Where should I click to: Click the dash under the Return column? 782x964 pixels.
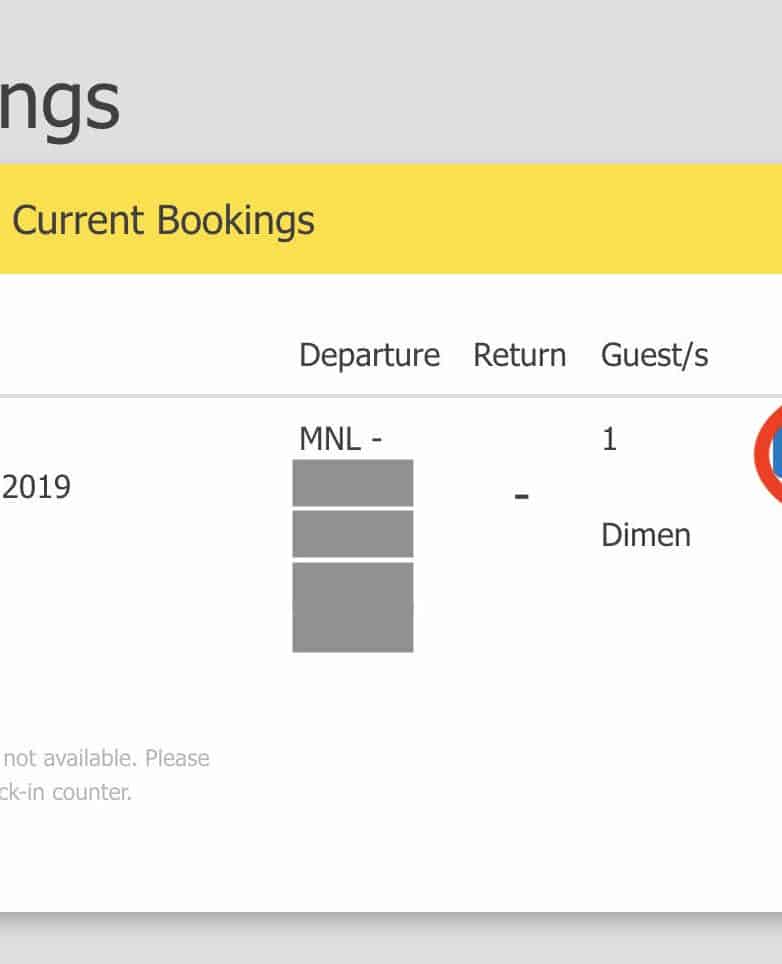pyautogui.click(x=521, y=495)
